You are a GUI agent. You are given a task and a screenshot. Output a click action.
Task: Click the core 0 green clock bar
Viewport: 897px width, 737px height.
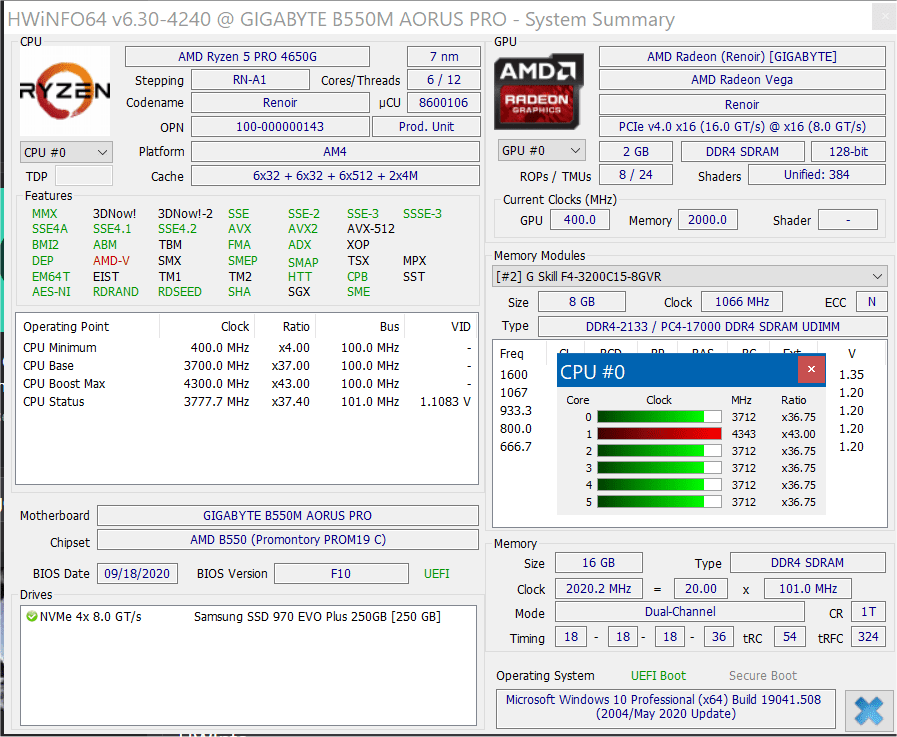659,417
